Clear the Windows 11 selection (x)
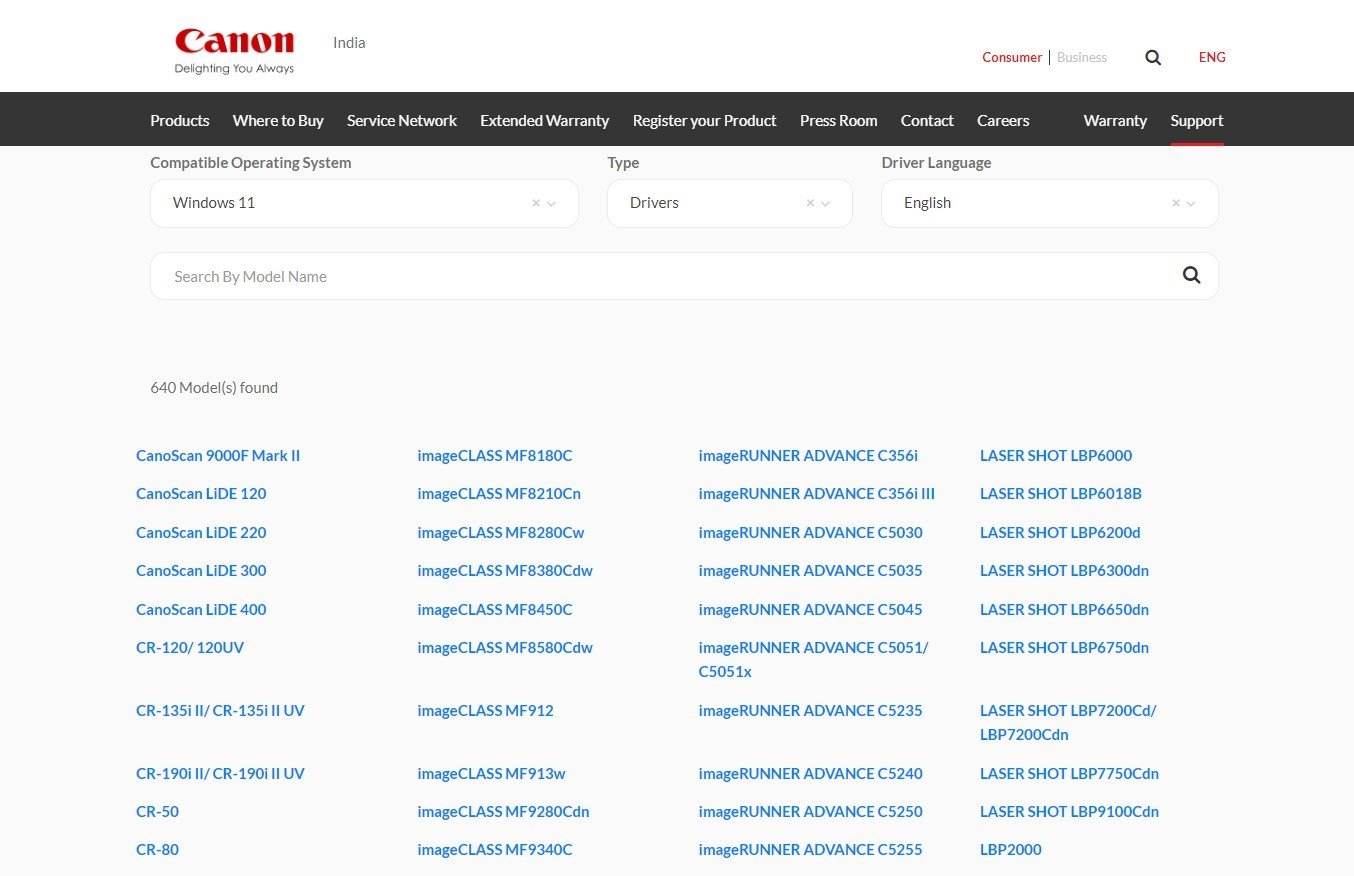 coord(536,203)
